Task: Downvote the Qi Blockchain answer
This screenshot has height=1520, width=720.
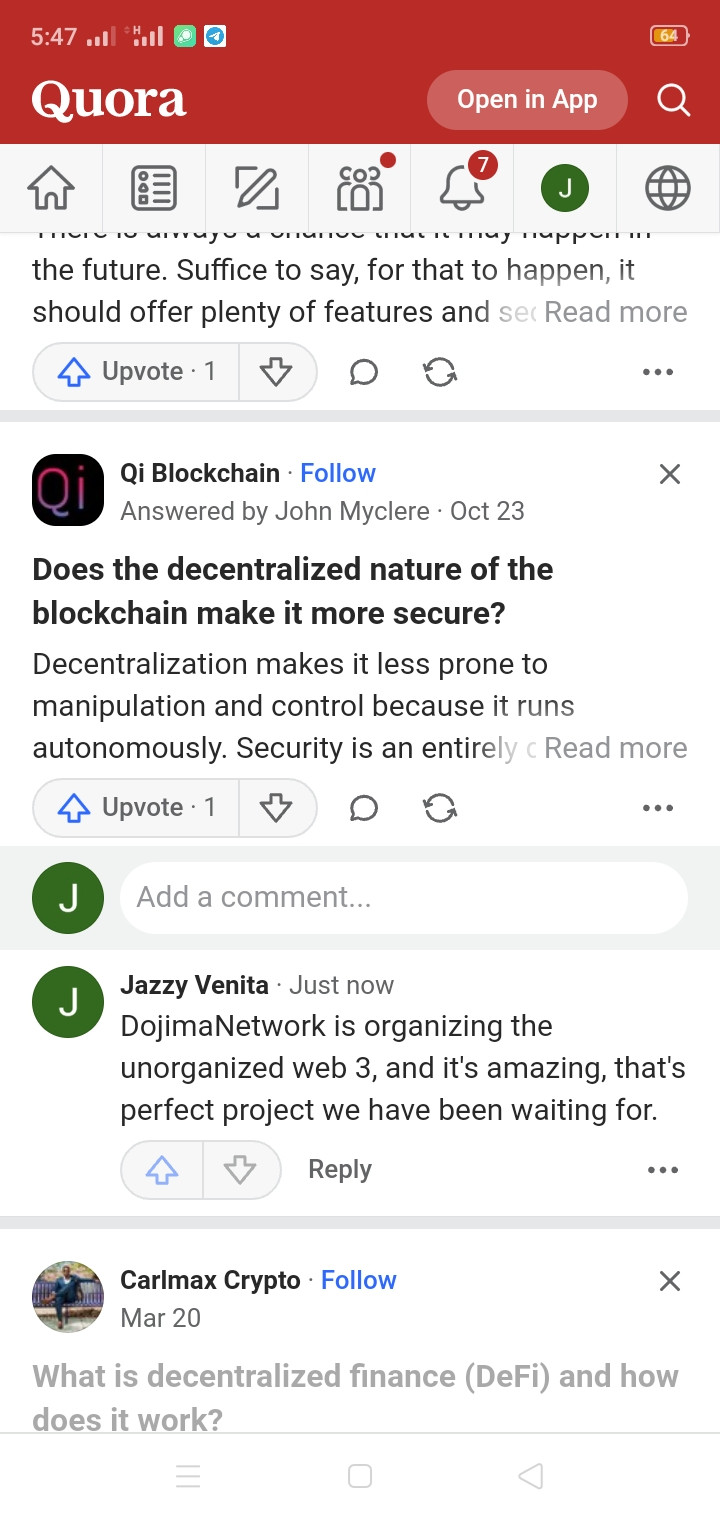Action: (x=276, y=807)
